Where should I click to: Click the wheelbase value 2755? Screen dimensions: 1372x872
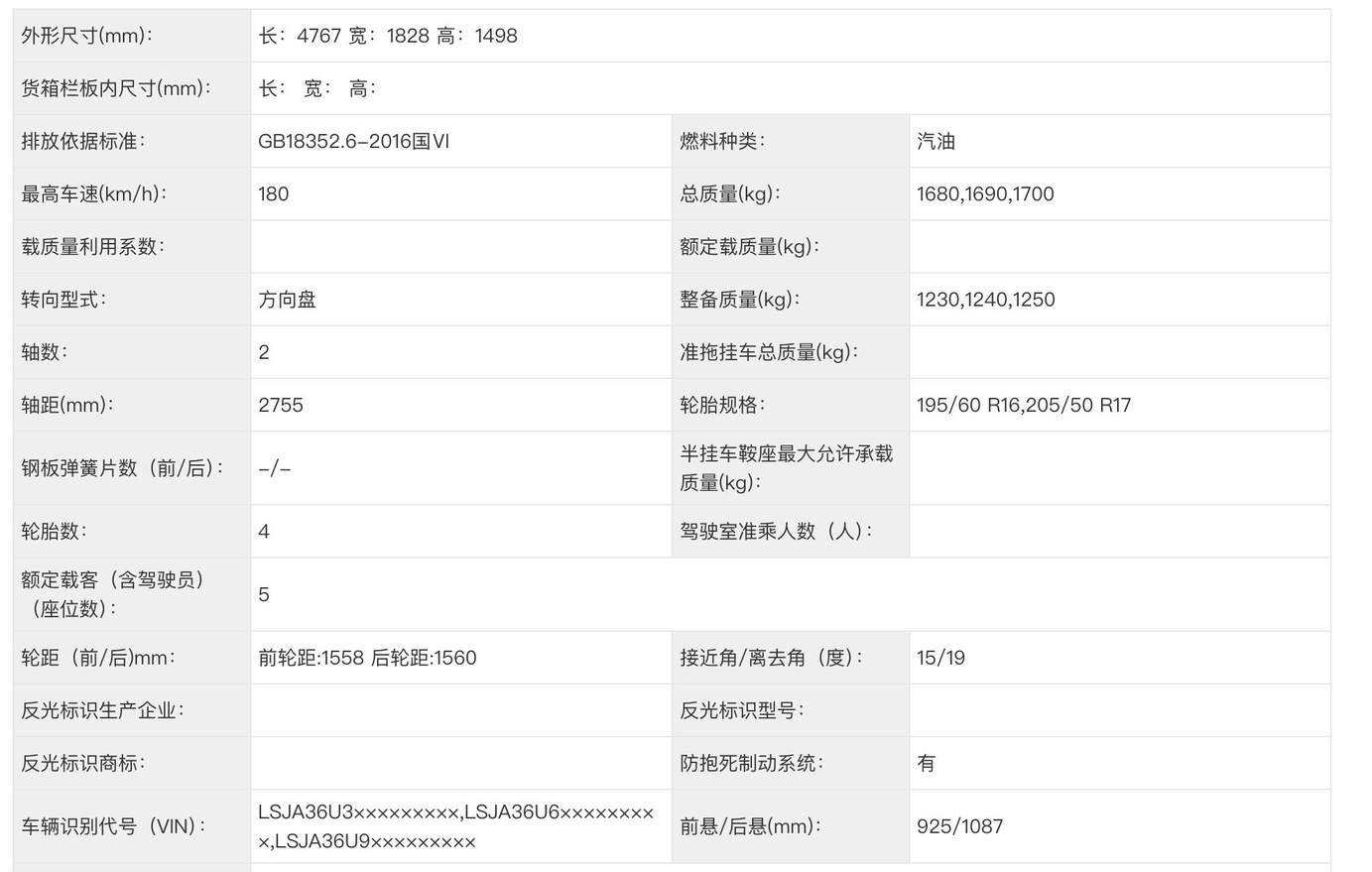(281, 405)
